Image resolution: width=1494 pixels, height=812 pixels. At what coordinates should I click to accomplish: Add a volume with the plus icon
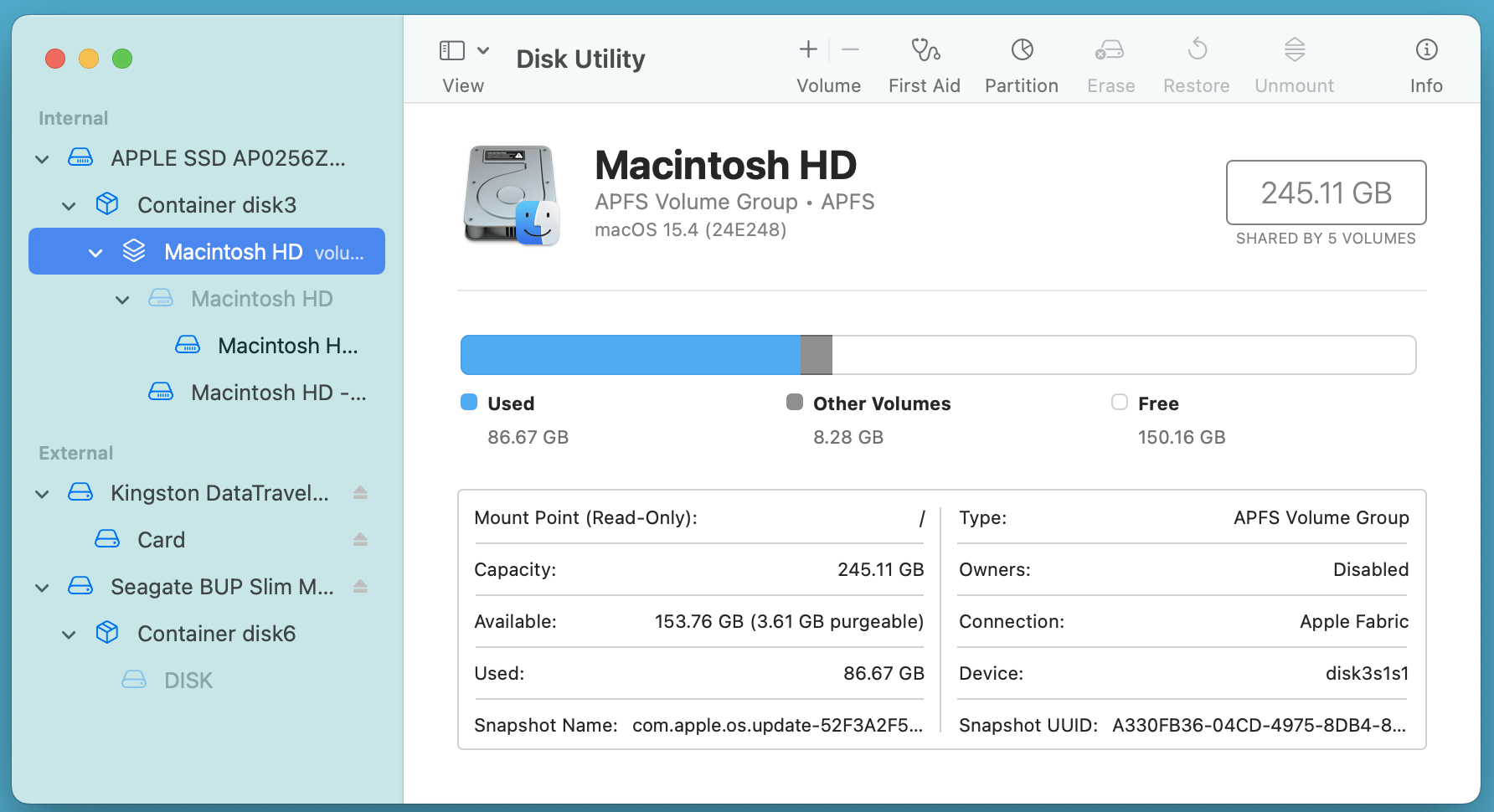point(808,50)
